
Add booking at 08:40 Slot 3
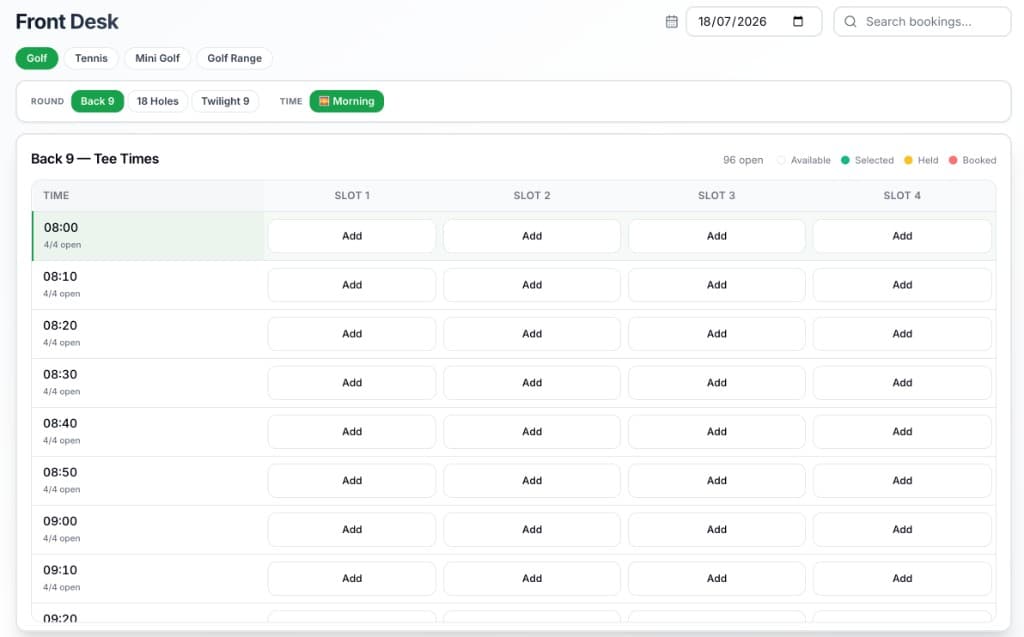(x=716, y=432)
